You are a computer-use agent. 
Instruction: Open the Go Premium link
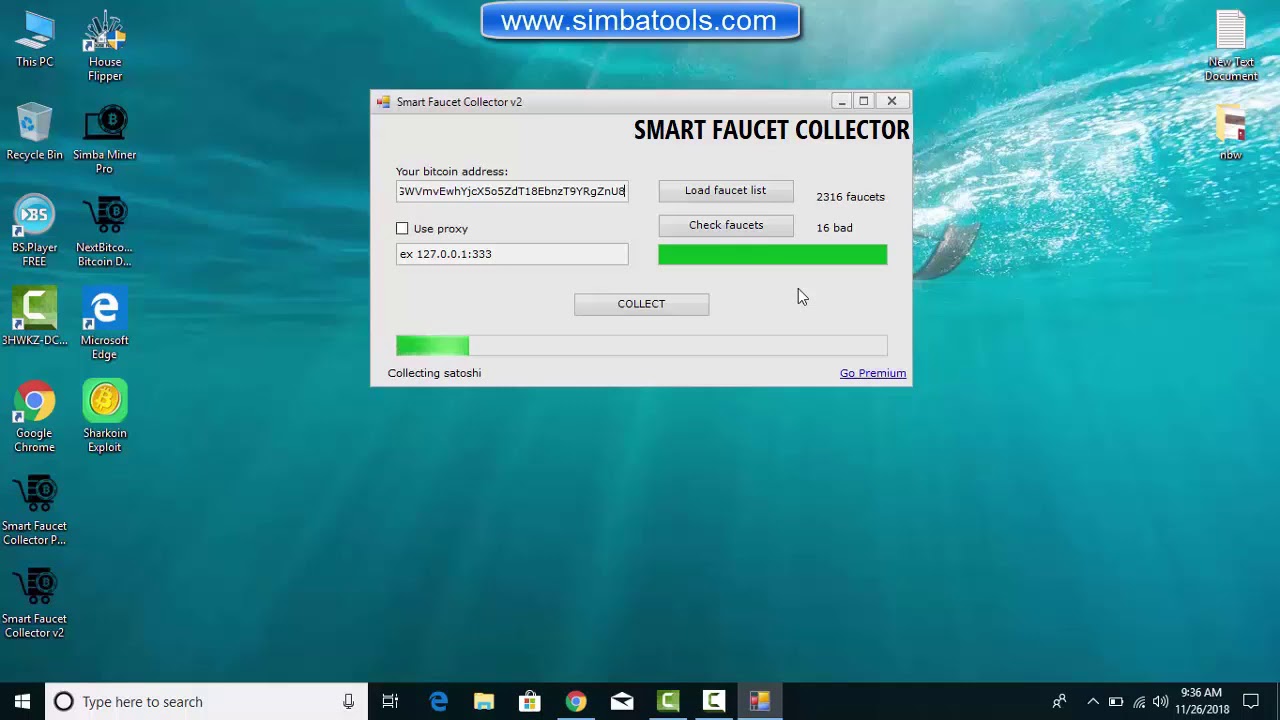(x=873, y=373)
